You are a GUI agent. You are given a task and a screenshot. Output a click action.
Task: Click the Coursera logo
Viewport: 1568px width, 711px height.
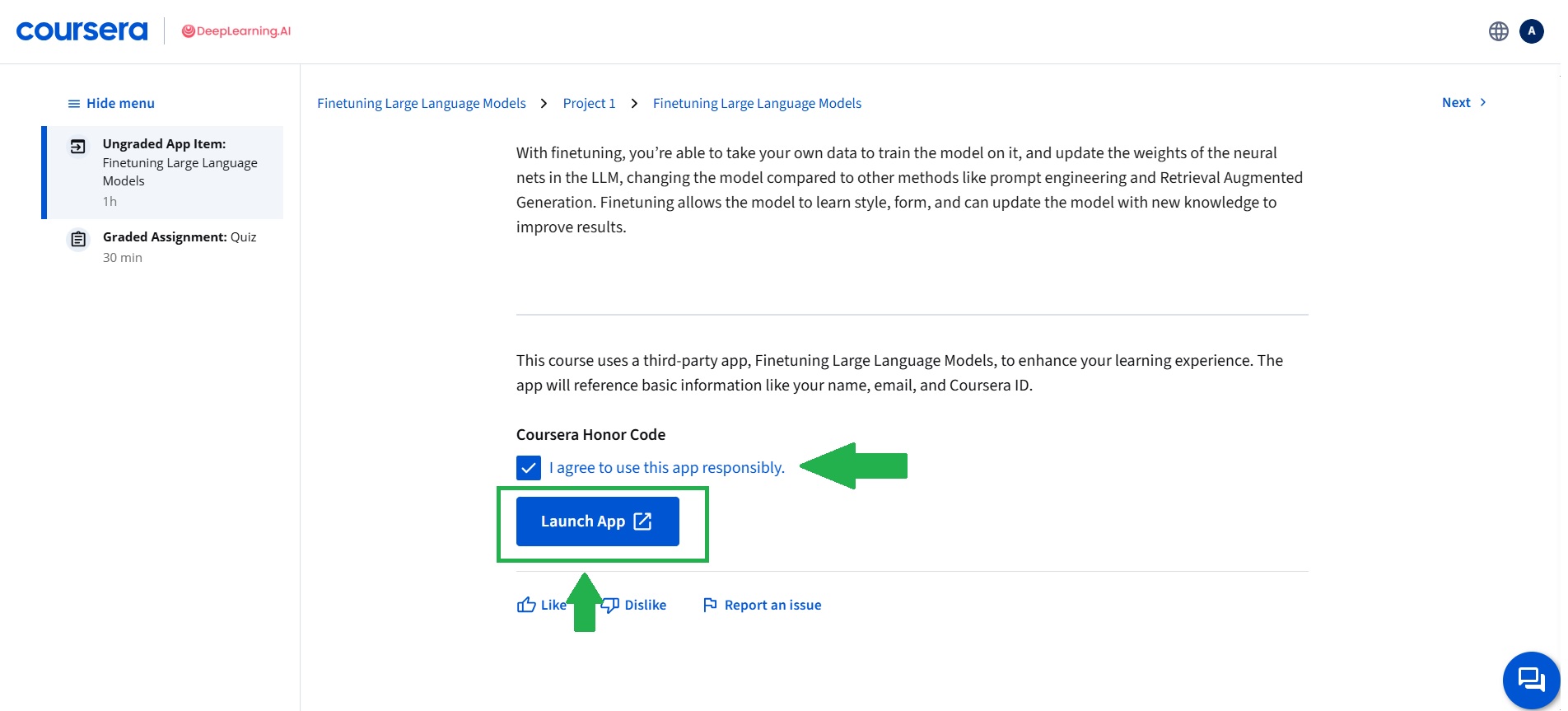82,31
